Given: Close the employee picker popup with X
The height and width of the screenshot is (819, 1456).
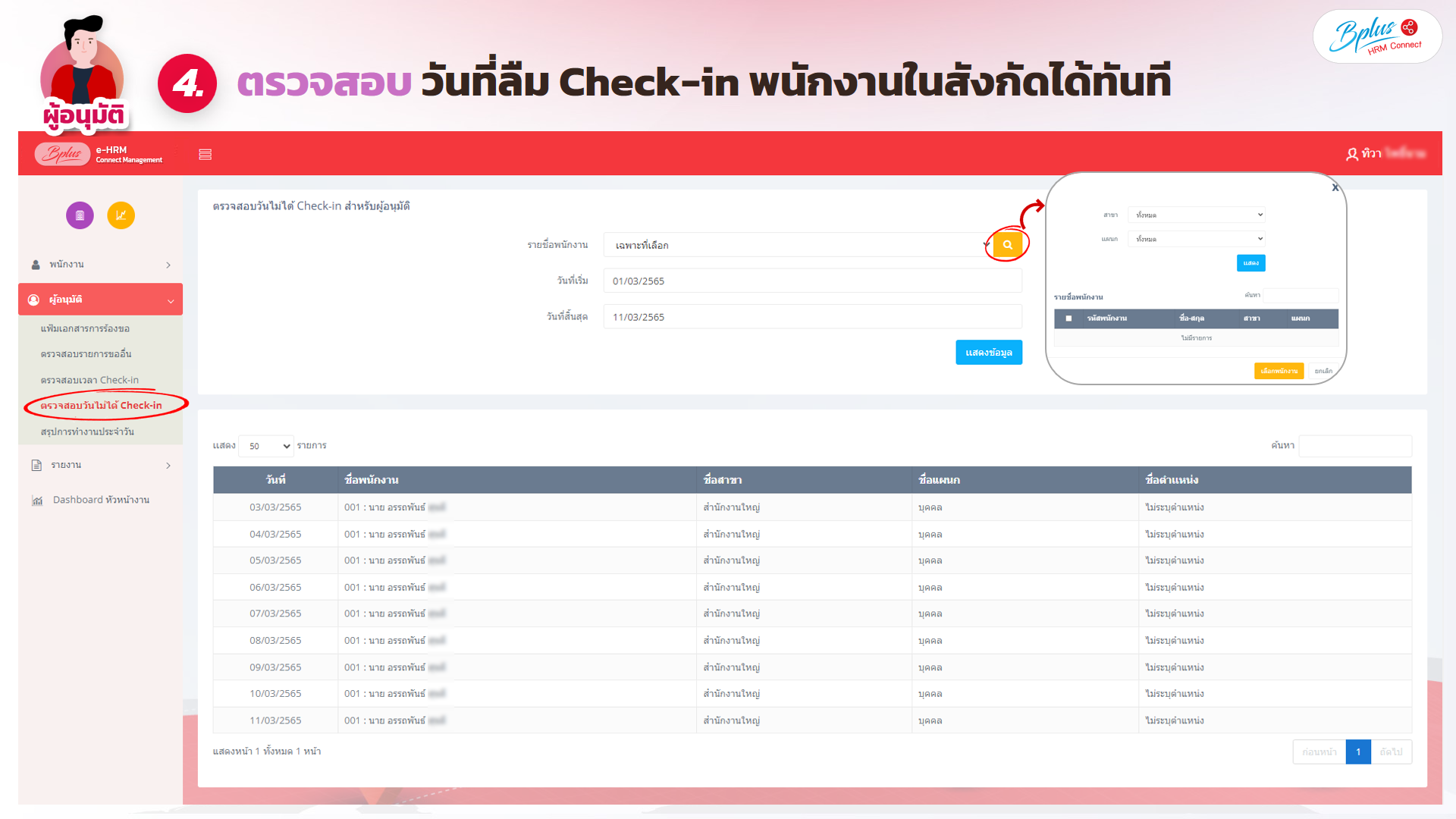Looking at the screenshot, I should coord(1335,187).
